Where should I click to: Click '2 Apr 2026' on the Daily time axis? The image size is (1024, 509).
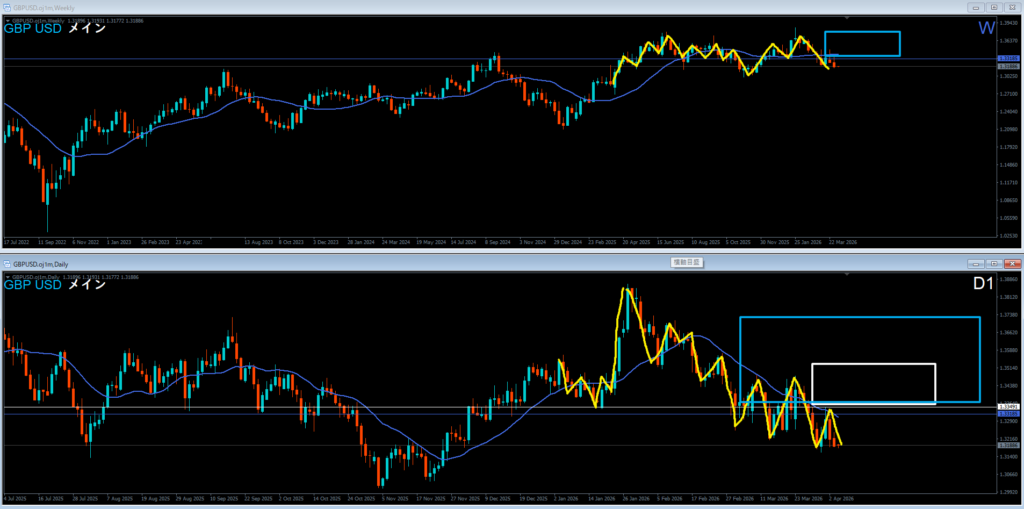[x=842, y=498]
